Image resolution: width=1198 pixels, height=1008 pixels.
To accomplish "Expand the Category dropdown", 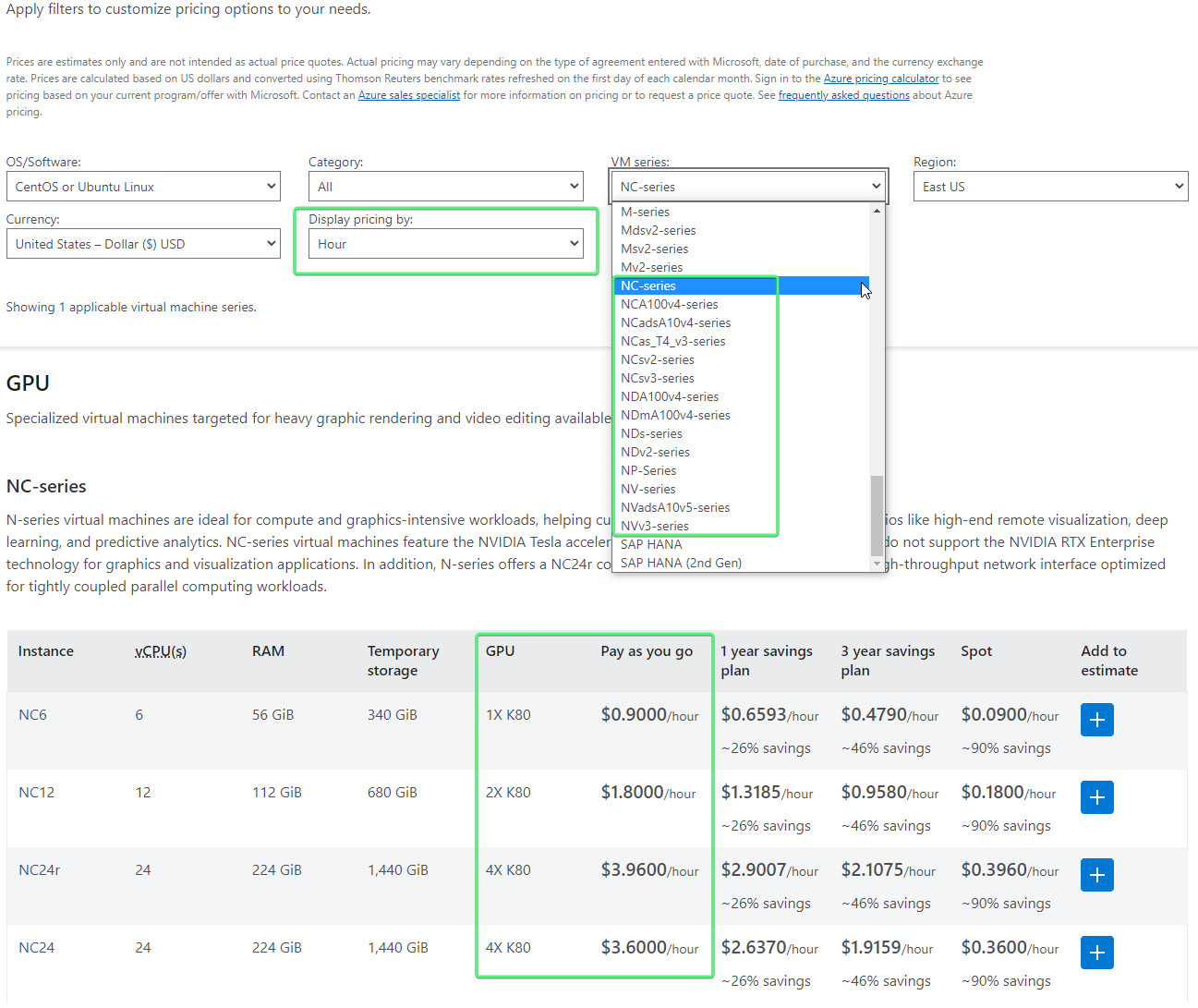I will point(445,187).
